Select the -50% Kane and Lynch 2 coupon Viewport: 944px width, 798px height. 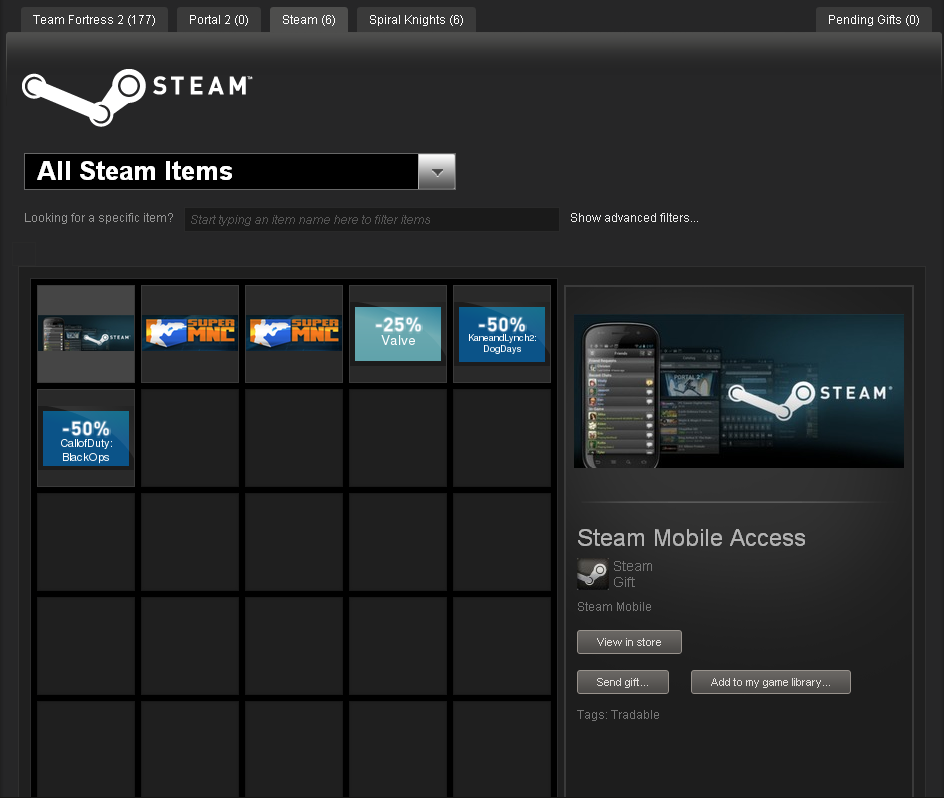[x=501, y=332]
